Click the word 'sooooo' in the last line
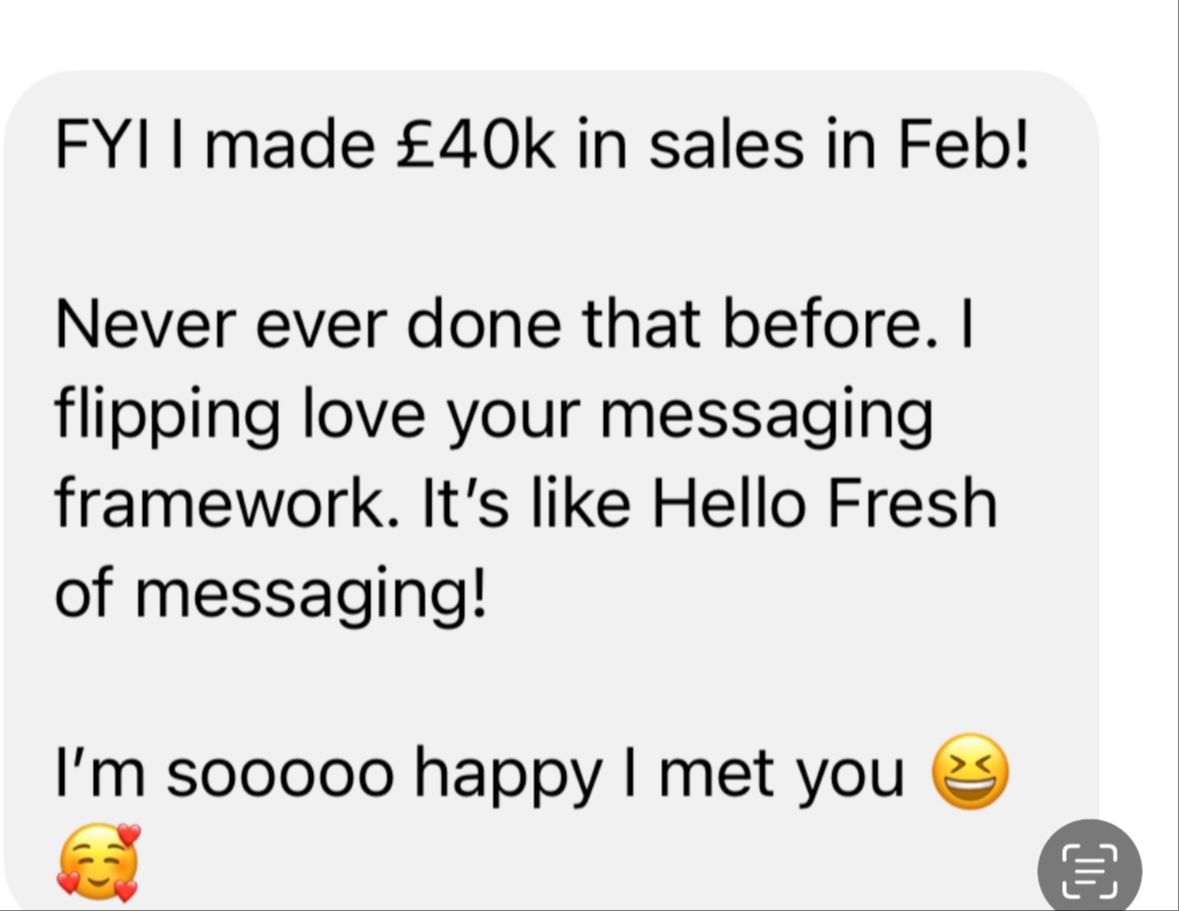This screenshot has width=1179, height=911. (x=280, y=774)
